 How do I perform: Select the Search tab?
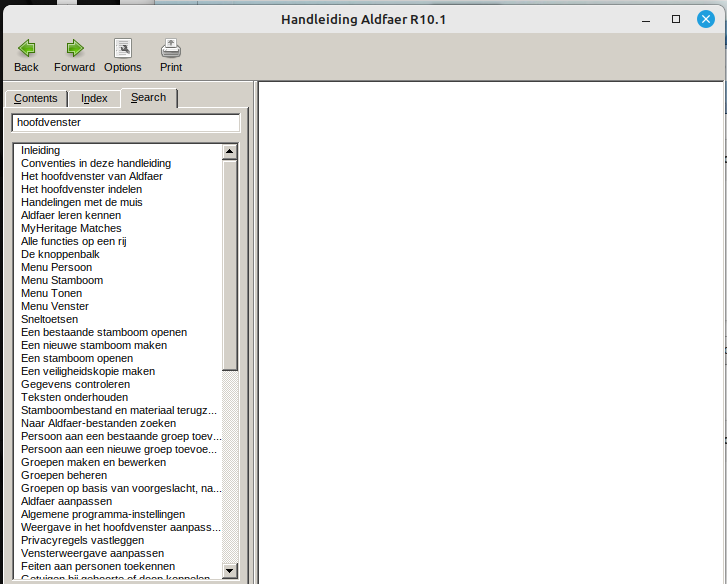pos(148,98)
